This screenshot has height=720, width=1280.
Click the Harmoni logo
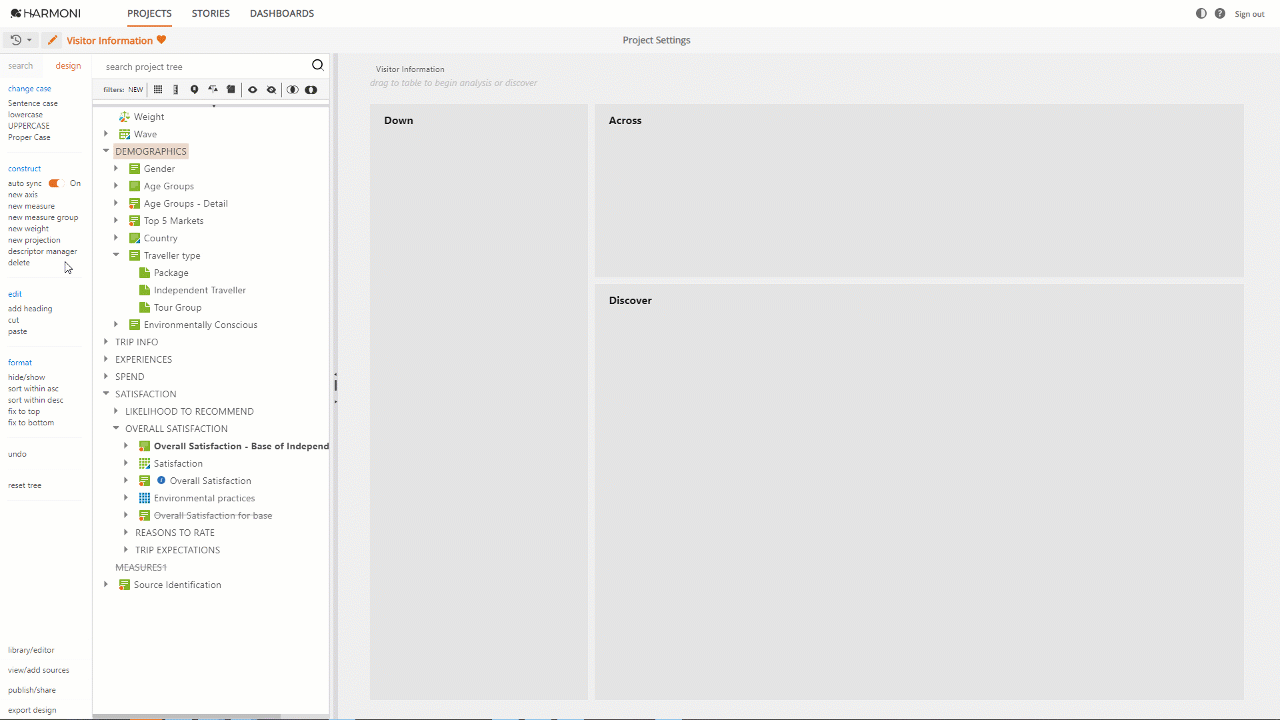(45, 14)
